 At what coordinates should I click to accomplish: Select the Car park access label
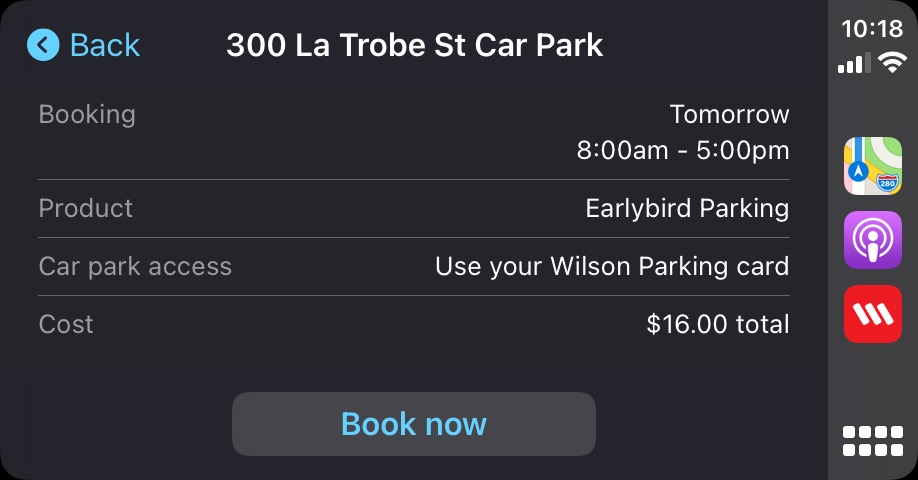(x=135, y=266)
